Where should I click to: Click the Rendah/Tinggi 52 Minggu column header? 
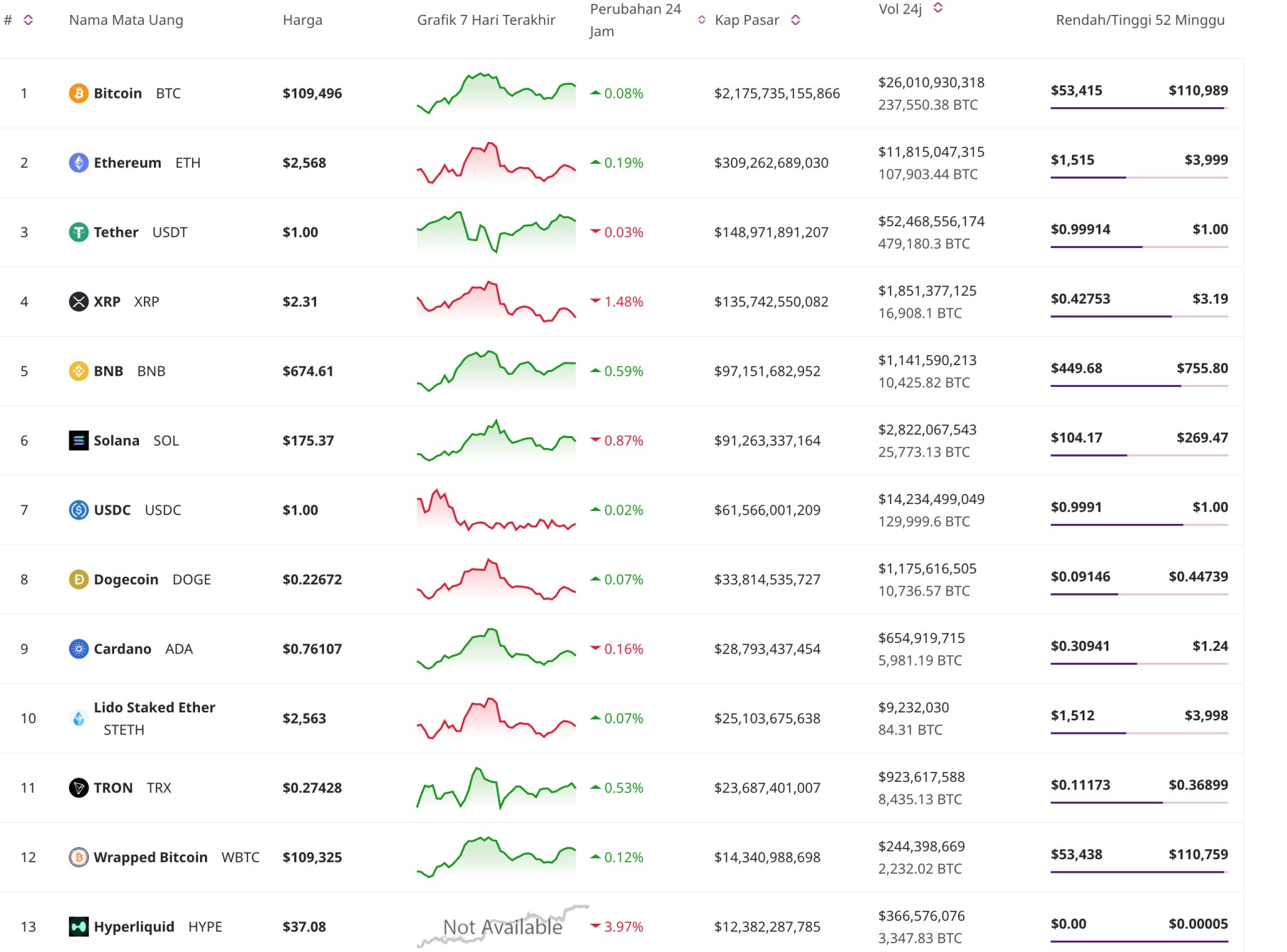[1139, 20]
